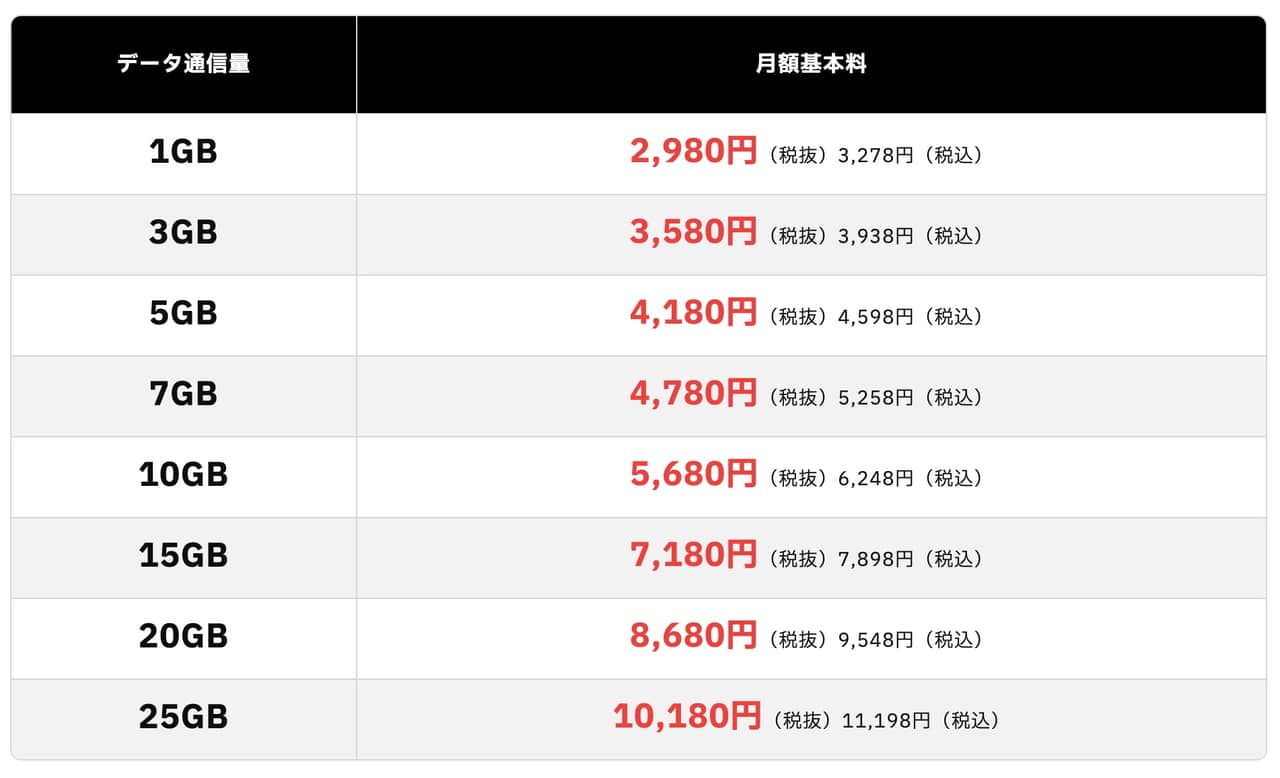Select the red 4,180円 price text
This screenshot has width=1280, height=778.
point(693,314)
